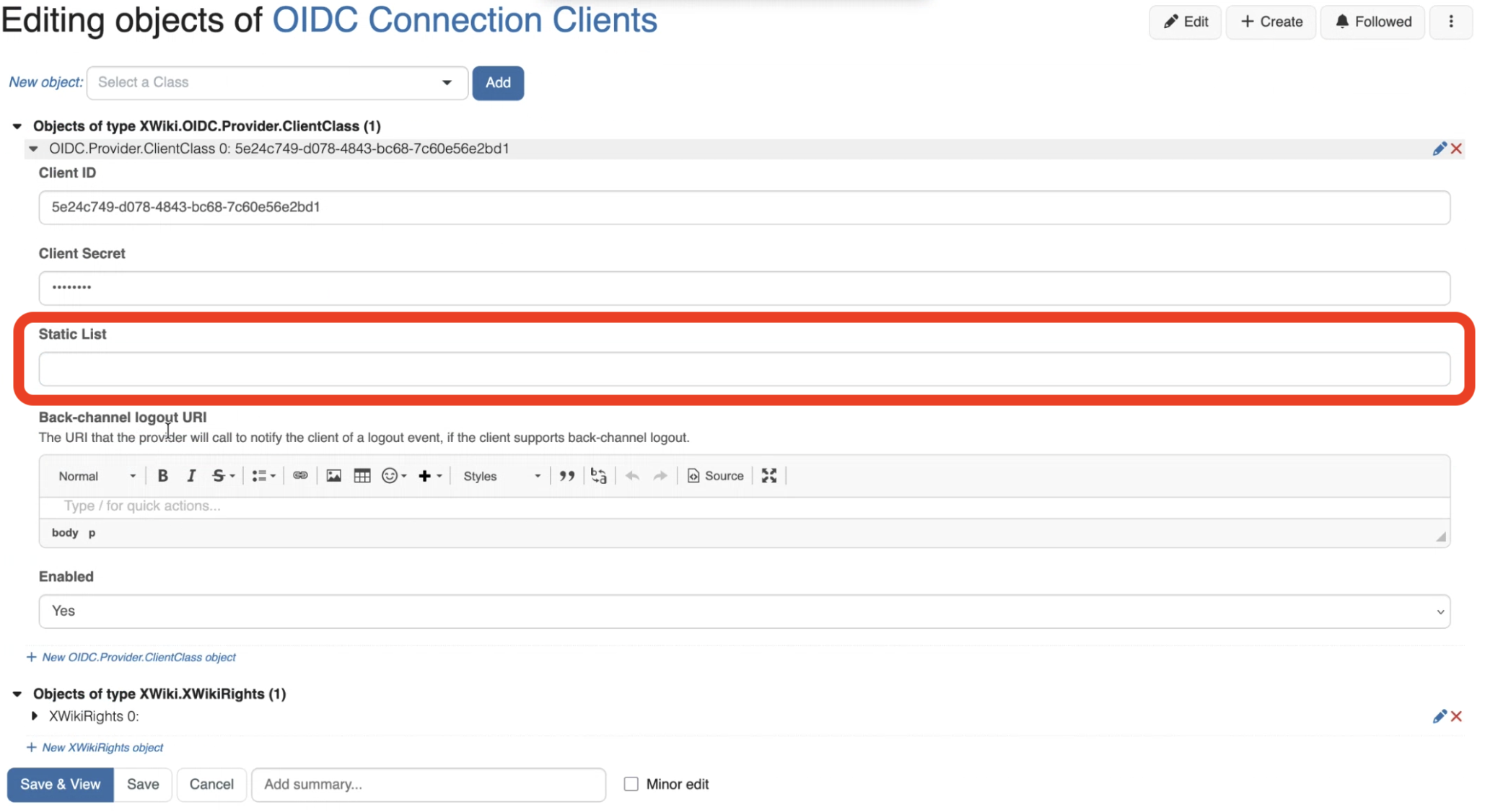Edit the OIDC ClientClass object with pencil icon
This screenshot has width=1485, height=812.
point(1439,149)
